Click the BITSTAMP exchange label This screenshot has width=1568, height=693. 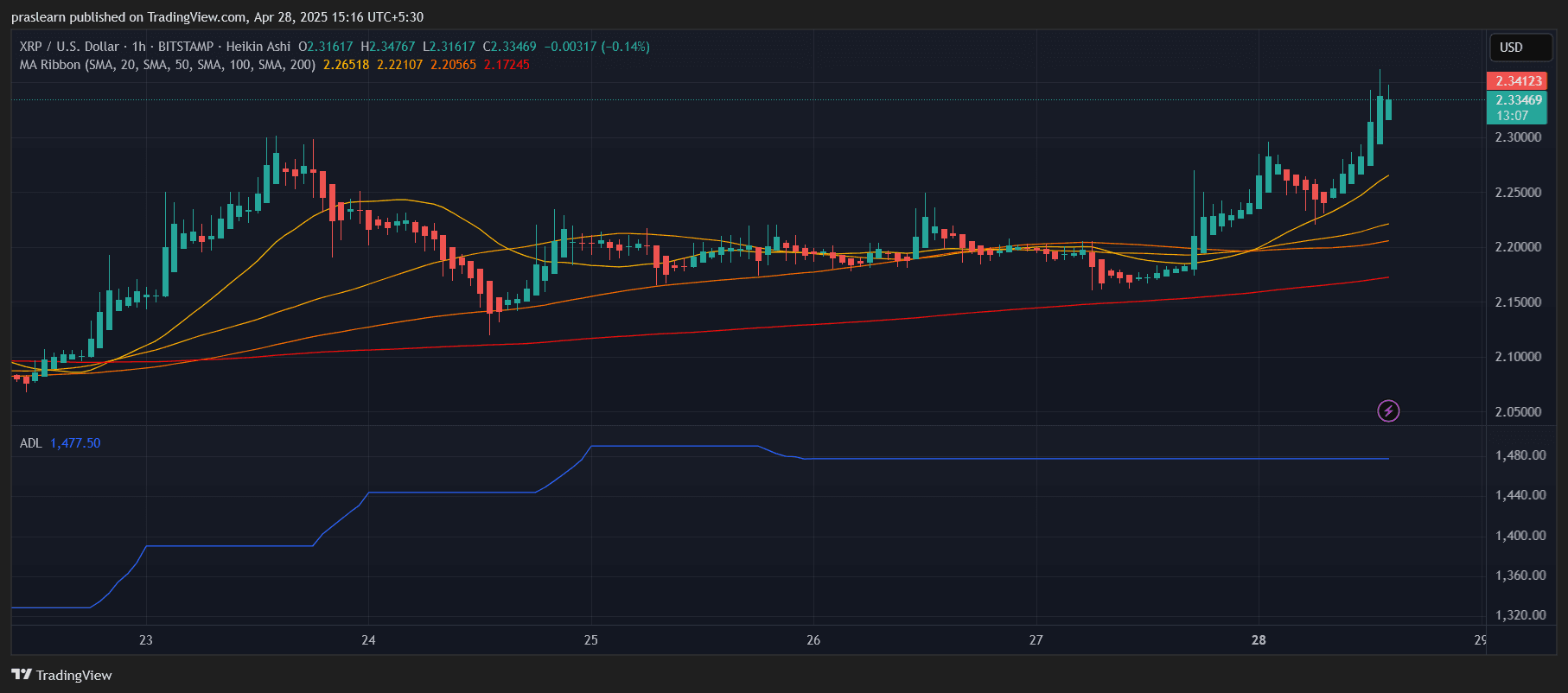[186, 47]
